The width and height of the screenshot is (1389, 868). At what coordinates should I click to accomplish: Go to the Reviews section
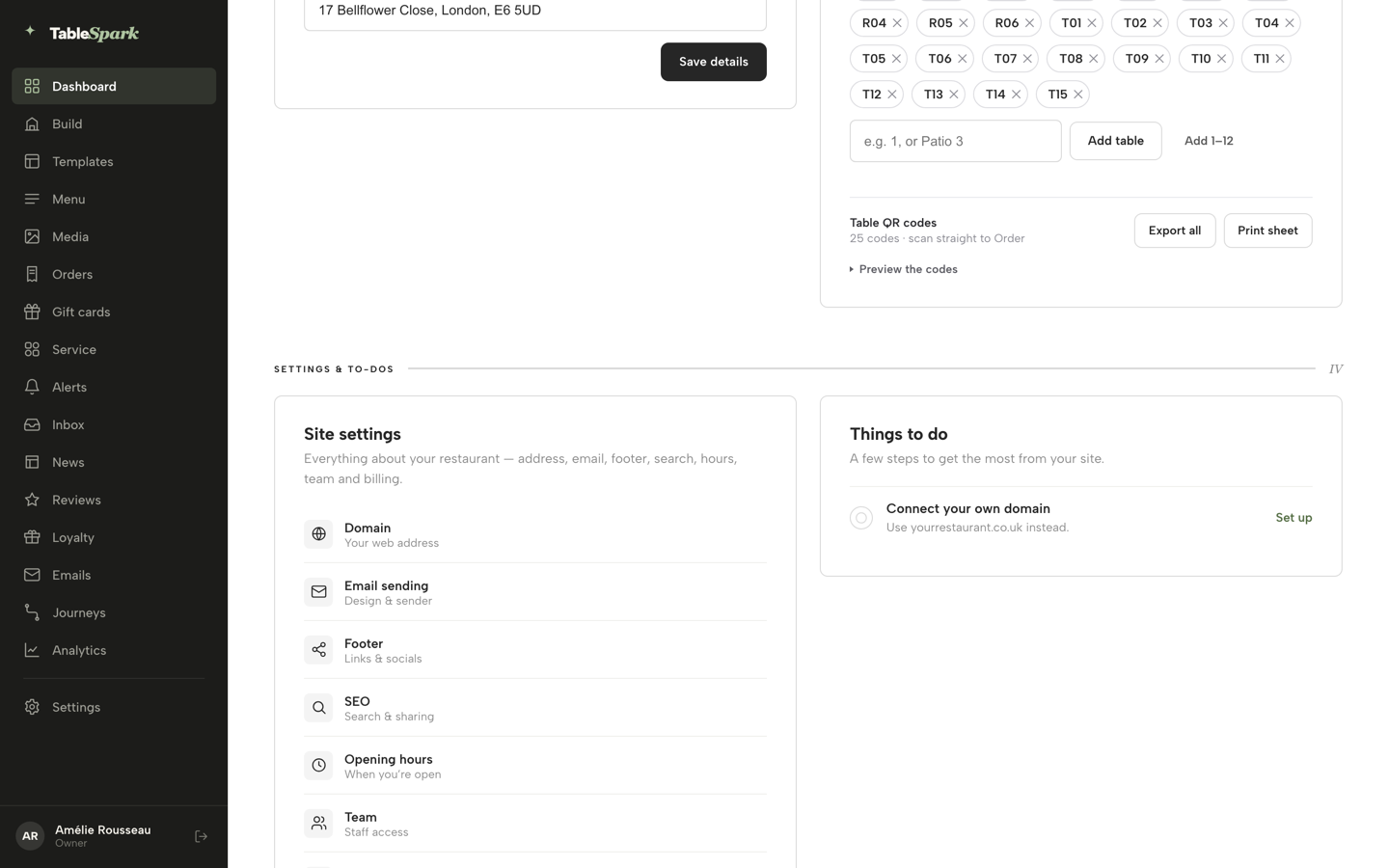pyautogui.click(x=114, y=500)
